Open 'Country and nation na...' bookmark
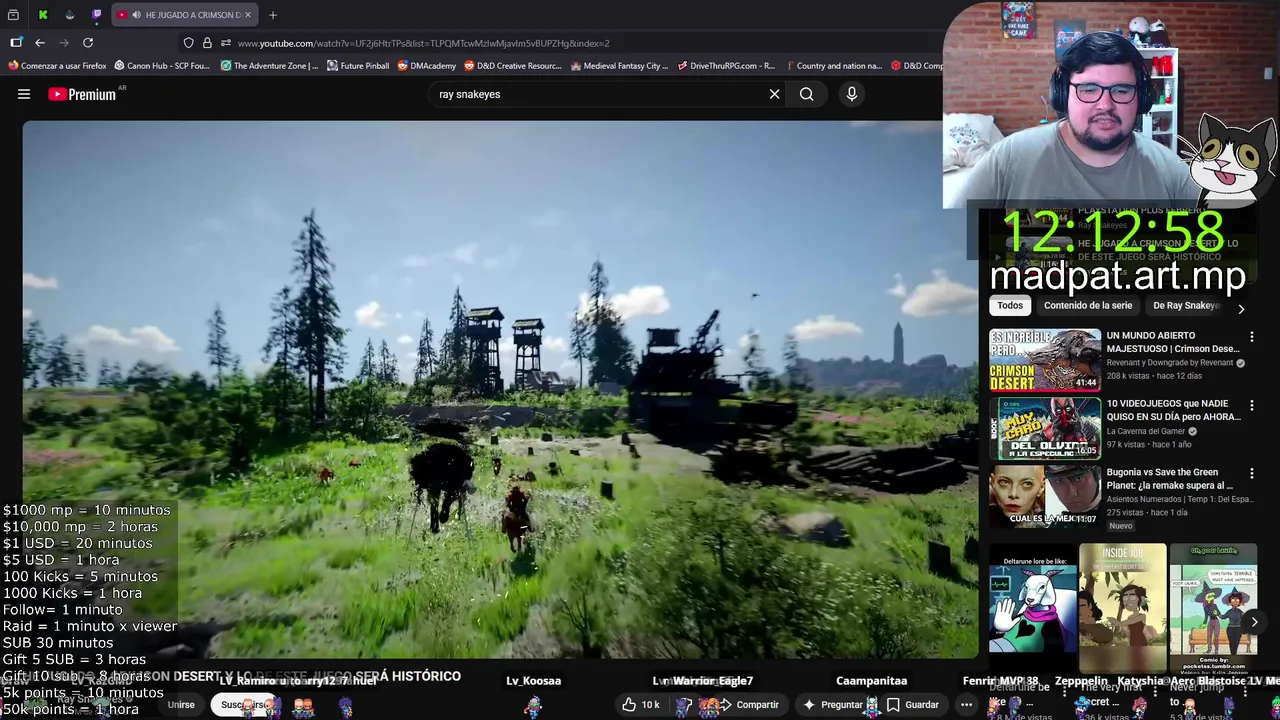The image size is (1280, 720). [x=833, y=66]
